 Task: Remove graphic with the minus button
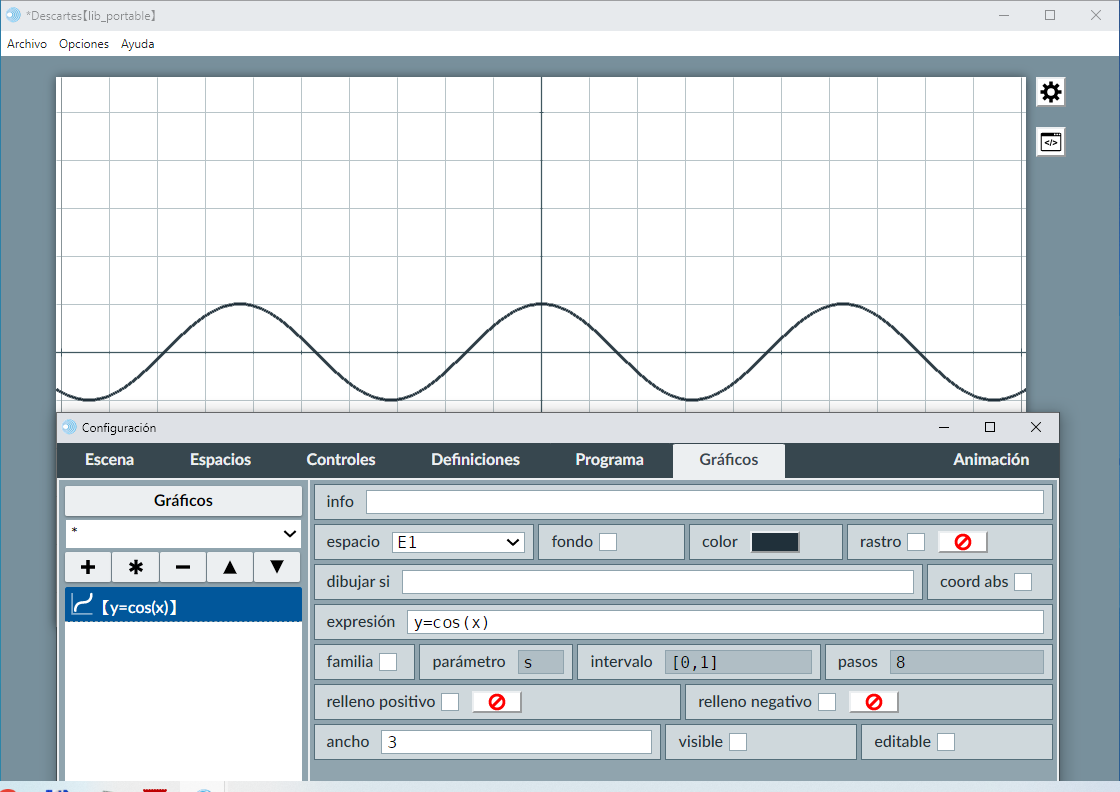183,567
